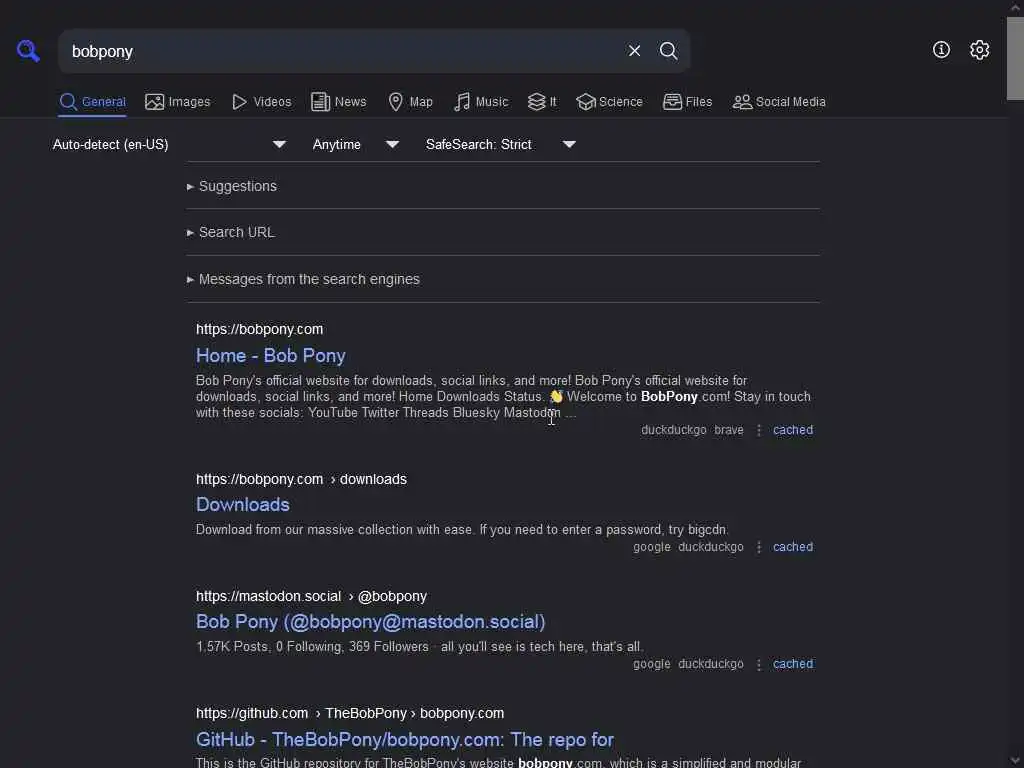Switch to the Science tab

609,102
